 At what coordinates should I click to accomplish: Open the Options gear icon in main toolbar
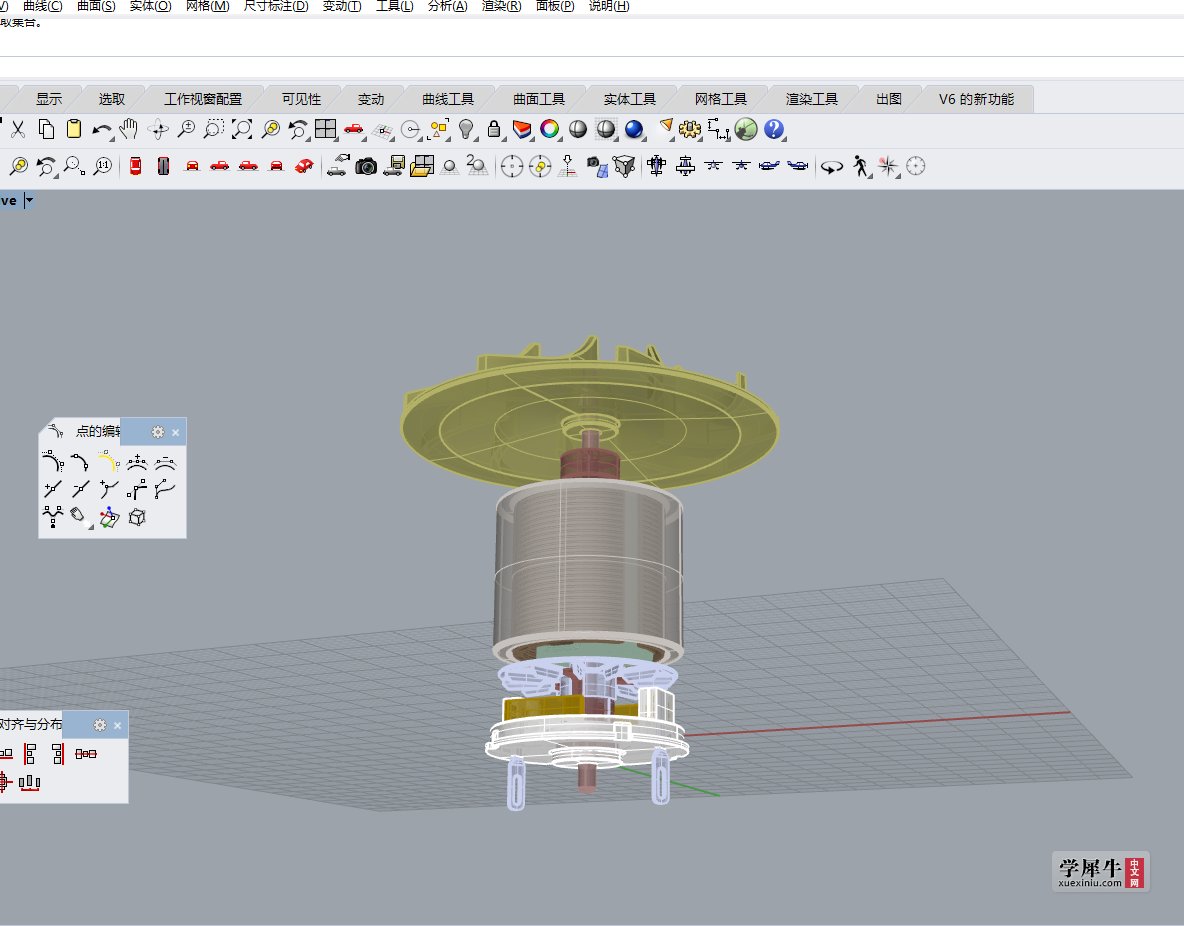(689, 129)
